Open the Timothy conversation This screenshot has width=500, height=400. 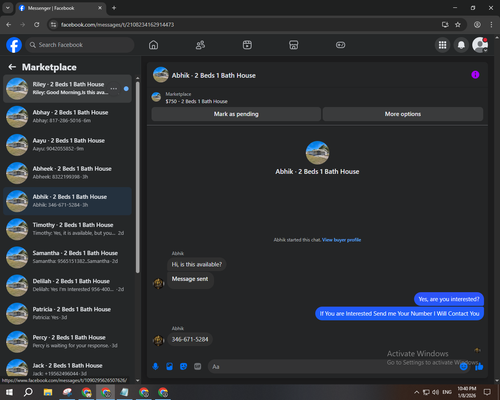67,229
